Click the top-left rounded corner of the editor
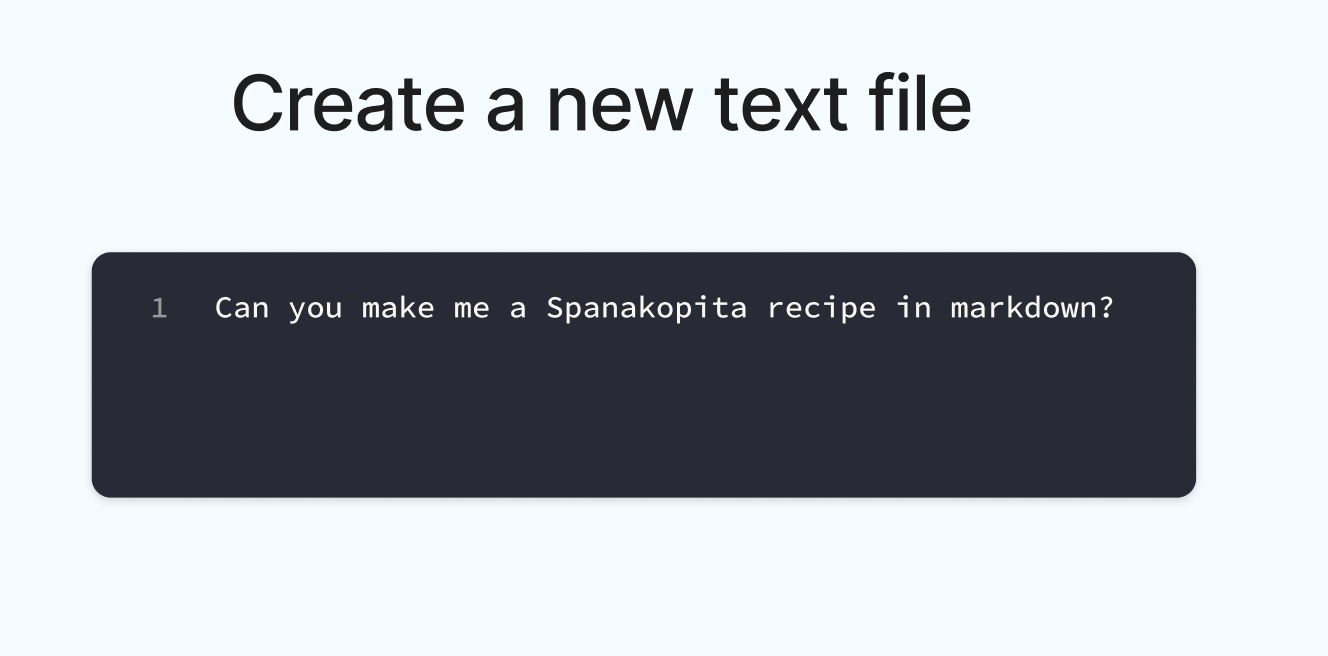Viewport: 1328px width, 656px height. (x=105, y=263)
